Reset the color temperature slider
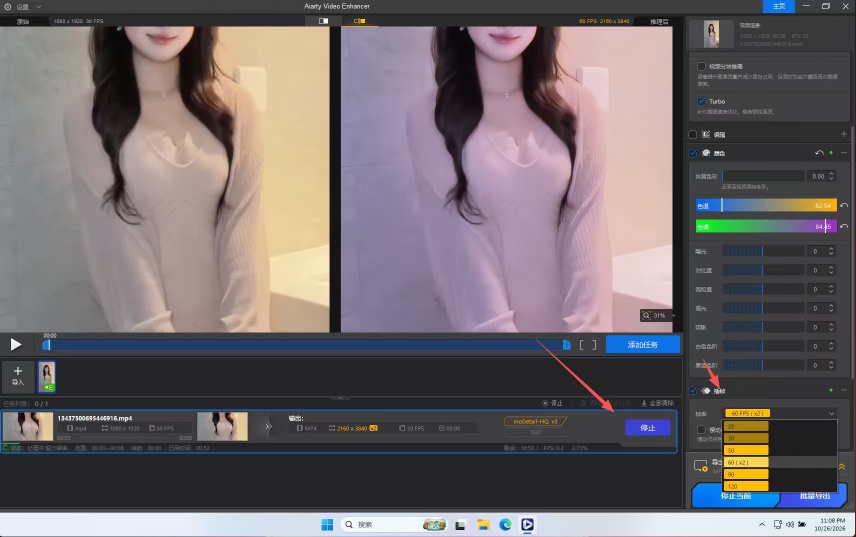 [844, 205]
